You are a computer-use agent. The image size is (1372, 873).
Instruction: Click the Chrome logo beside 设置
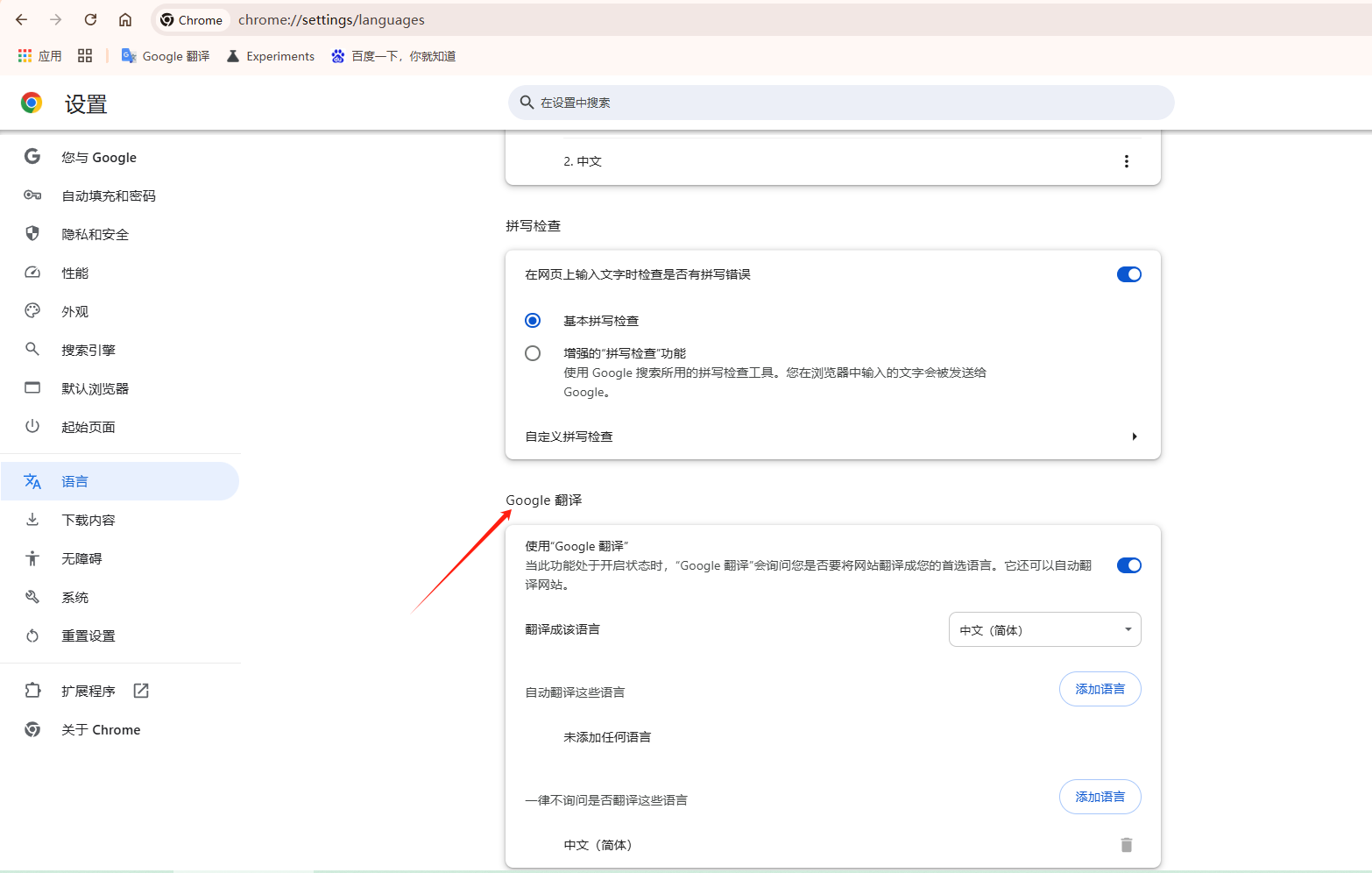pos(32,103)
